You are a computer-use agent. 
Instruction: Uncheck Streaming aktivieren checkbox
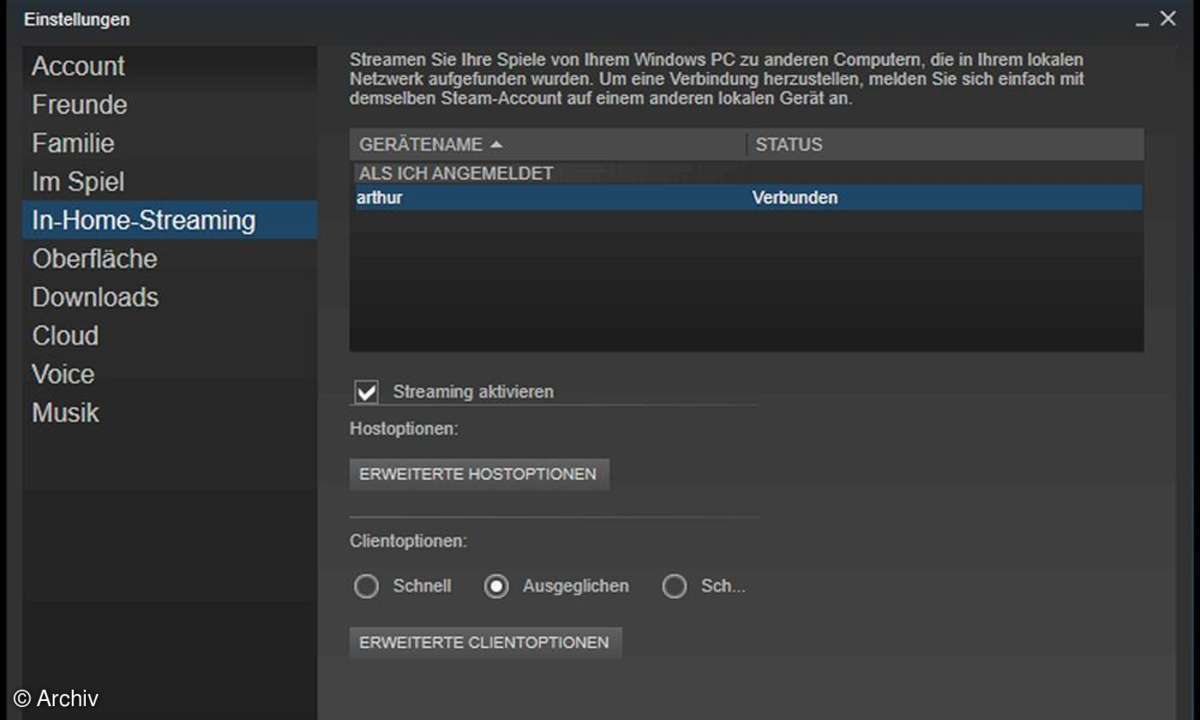[x=367, y=392]
